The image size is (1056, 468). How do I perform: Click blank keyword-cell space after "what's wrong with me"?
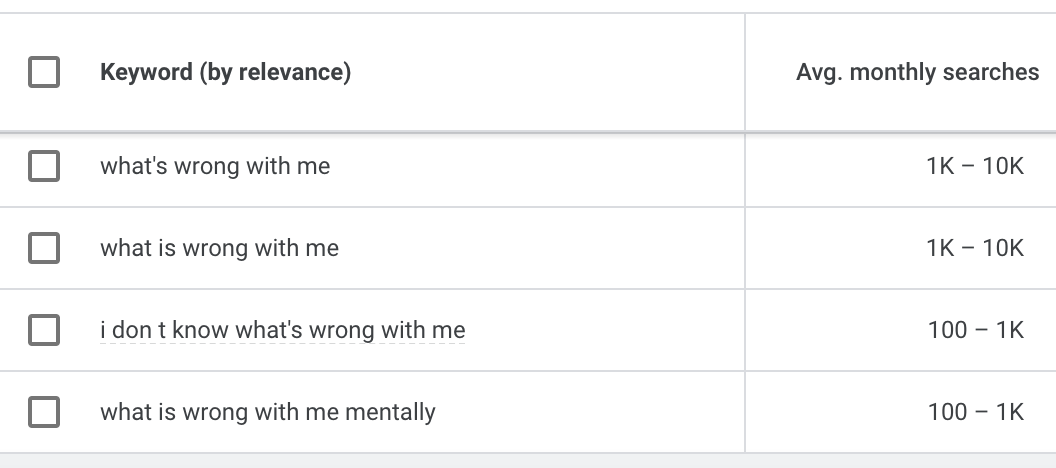(540, 166)
